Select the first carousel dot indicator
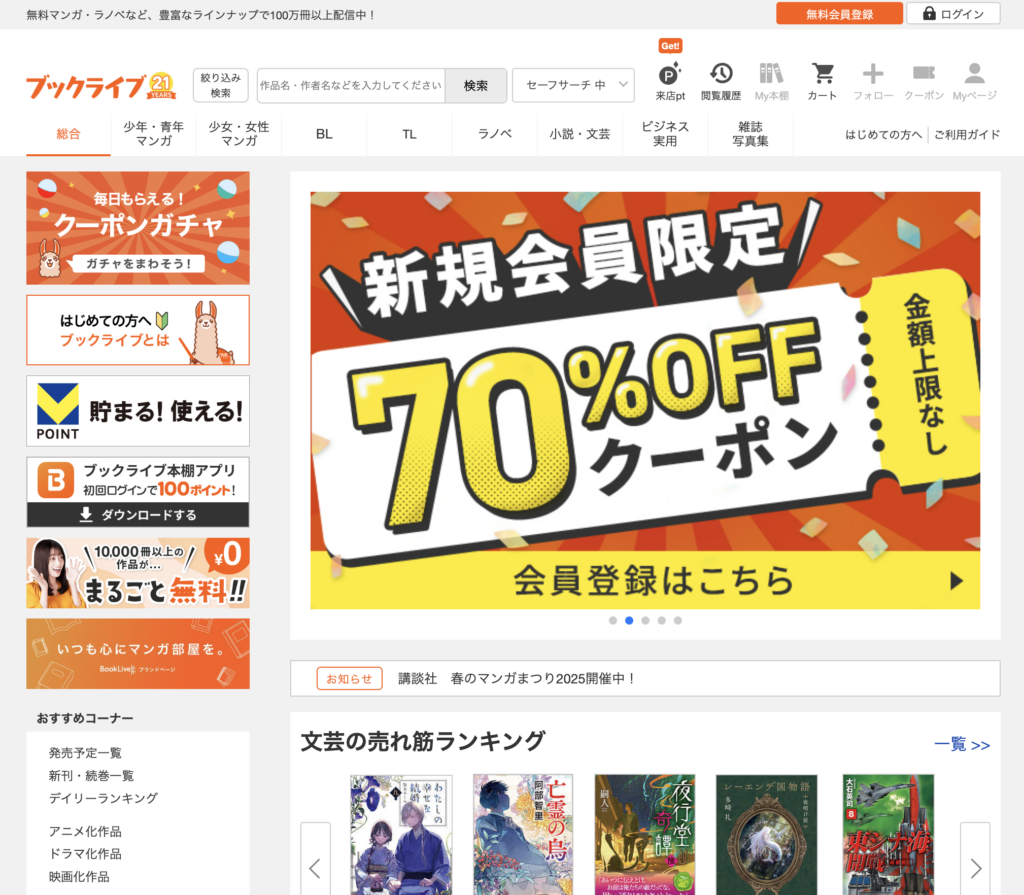This screenshot has width=1024, height=895. click(613, 620)
